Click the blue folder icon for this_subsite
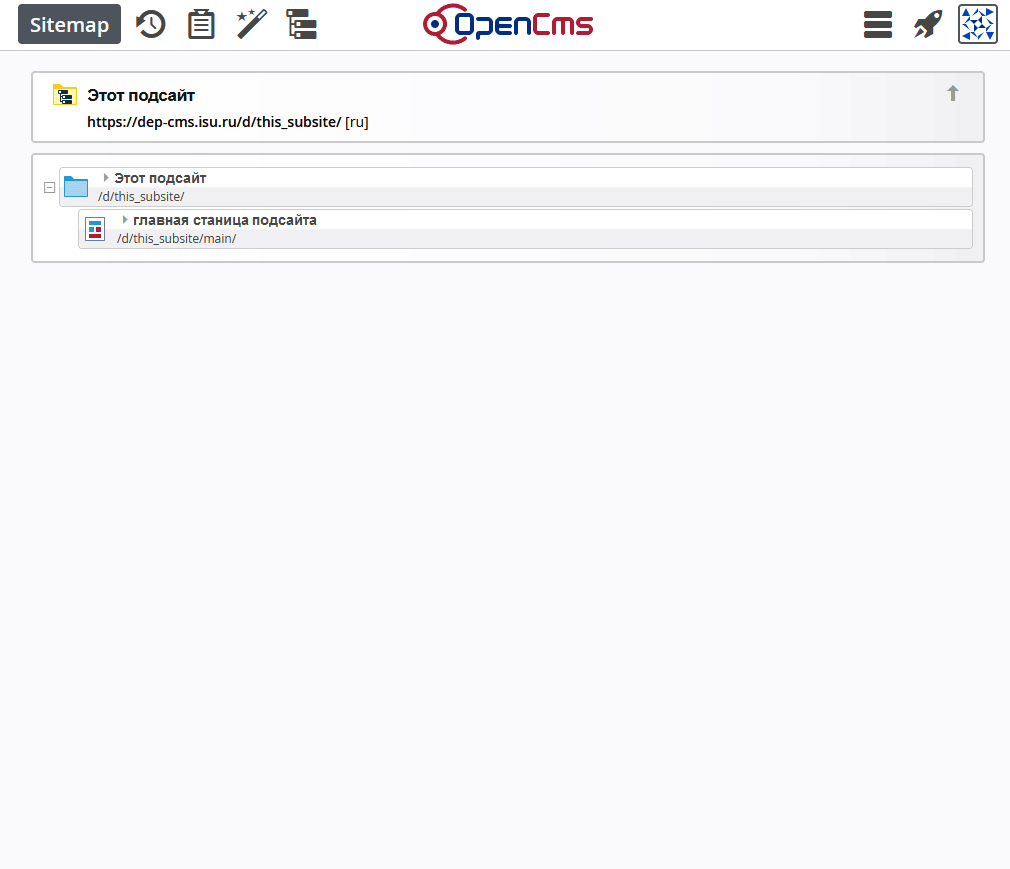 76,186
